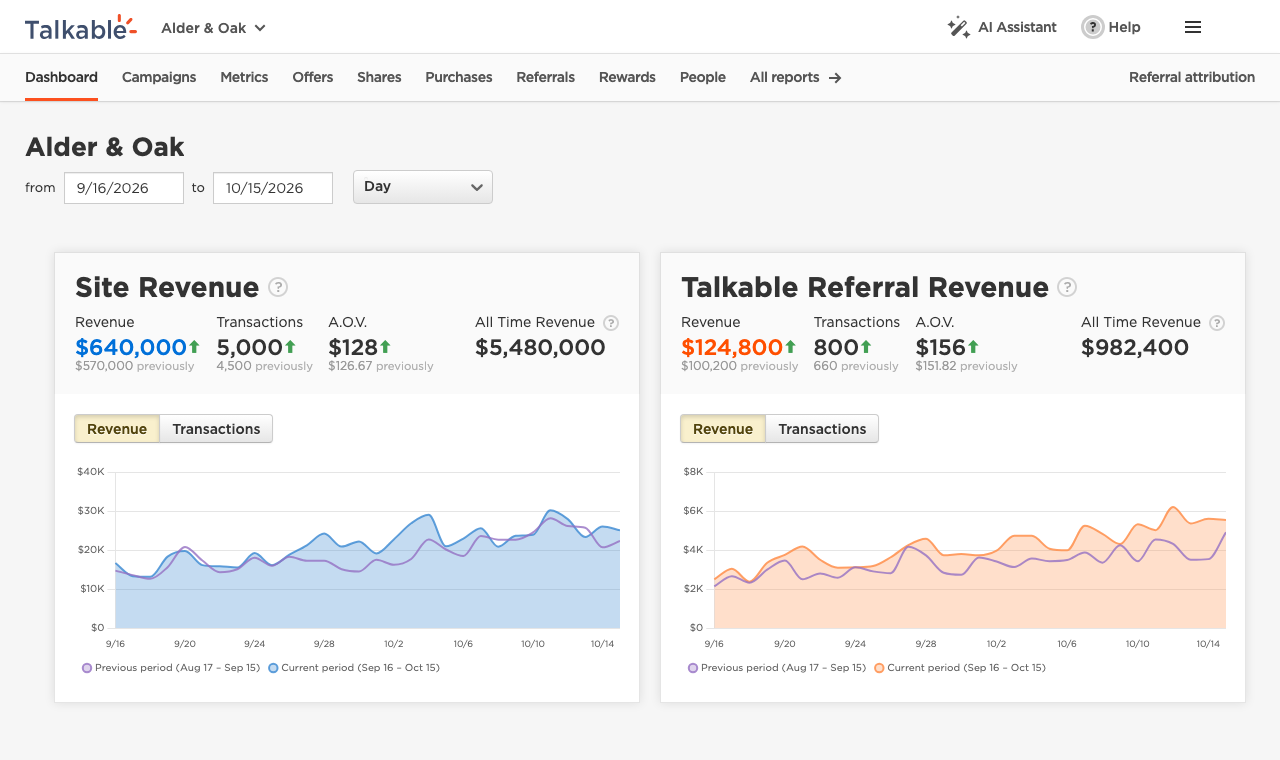Open the Day granularity dropdown
Image resolution: width=1280 pixels, height=760 pixels.
coord(423,187)
